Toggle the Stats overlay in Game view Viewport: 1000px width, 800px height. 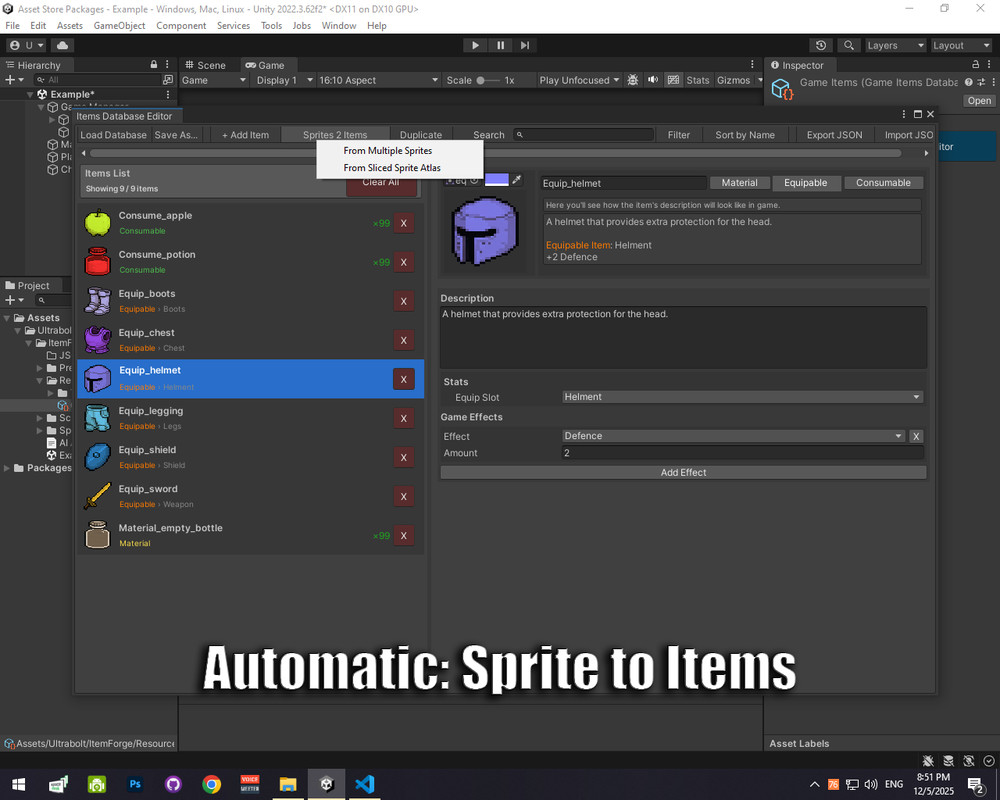[x=698, y=80]
